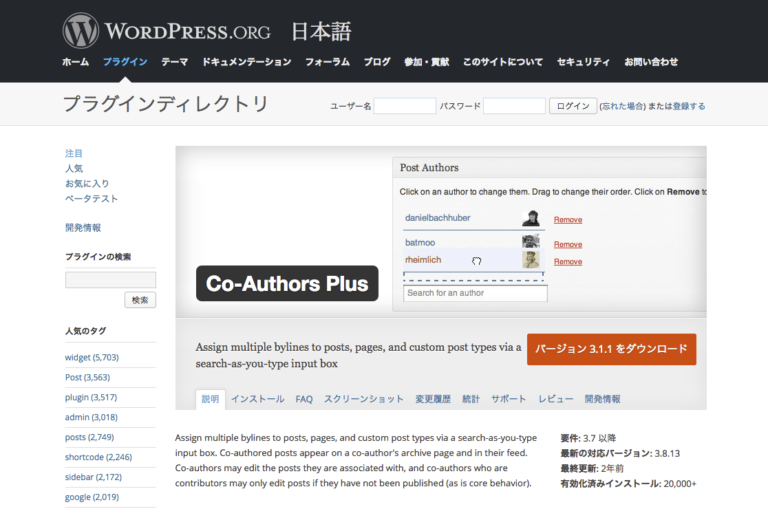Open お問い合わせ in the top navigation
768x509 pixels.
[651, 62]
